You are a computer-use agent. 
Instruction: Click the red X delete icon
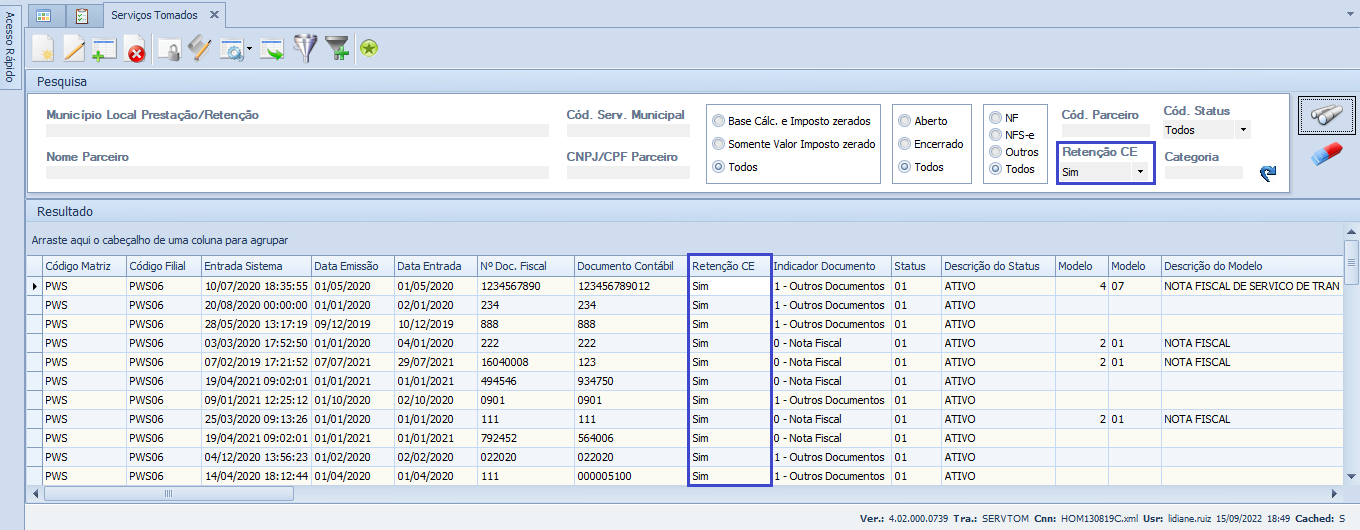tap(135, 49)
